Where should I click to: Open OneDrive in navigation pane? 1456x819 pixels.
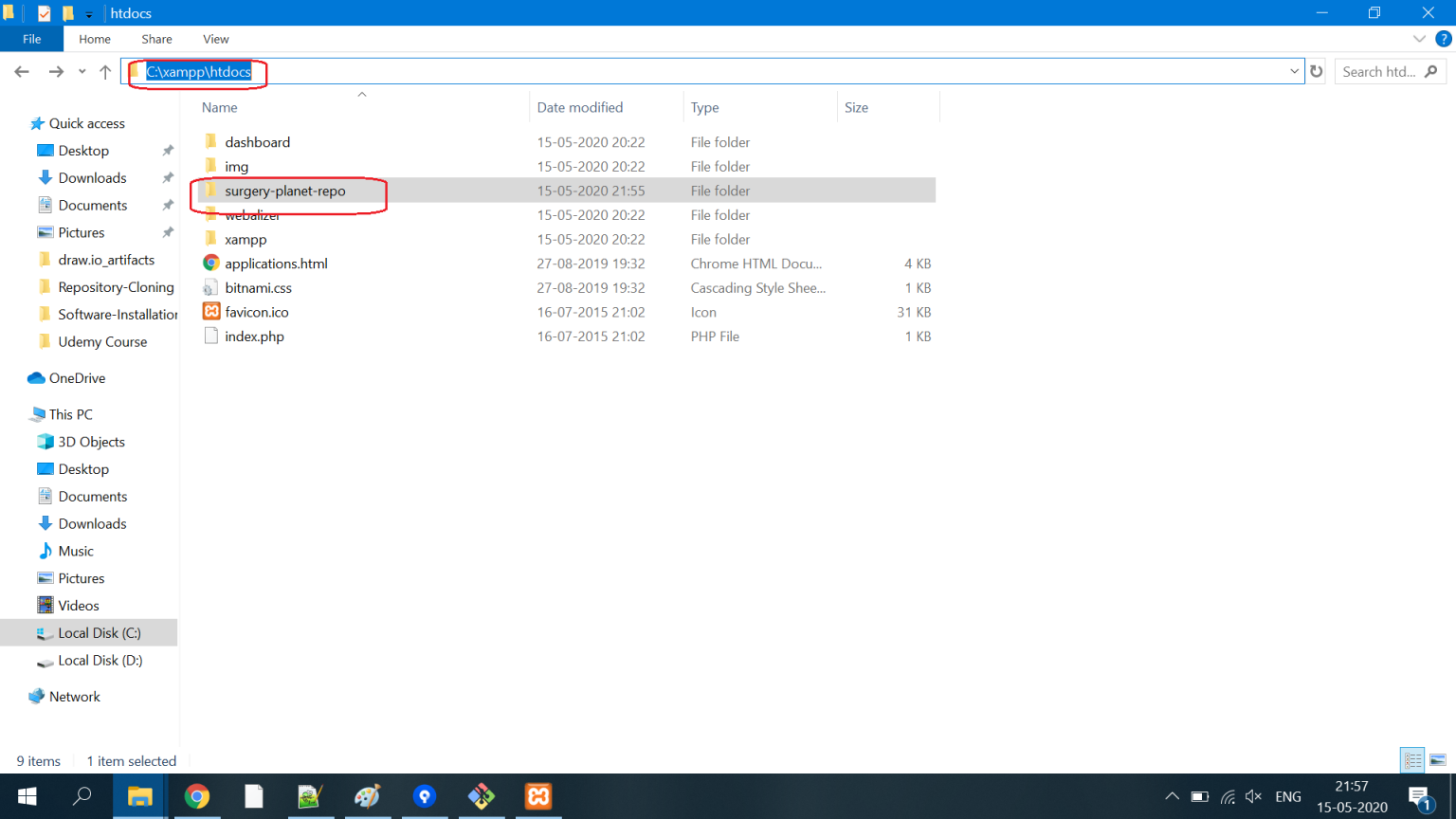(x=77, y=378)
